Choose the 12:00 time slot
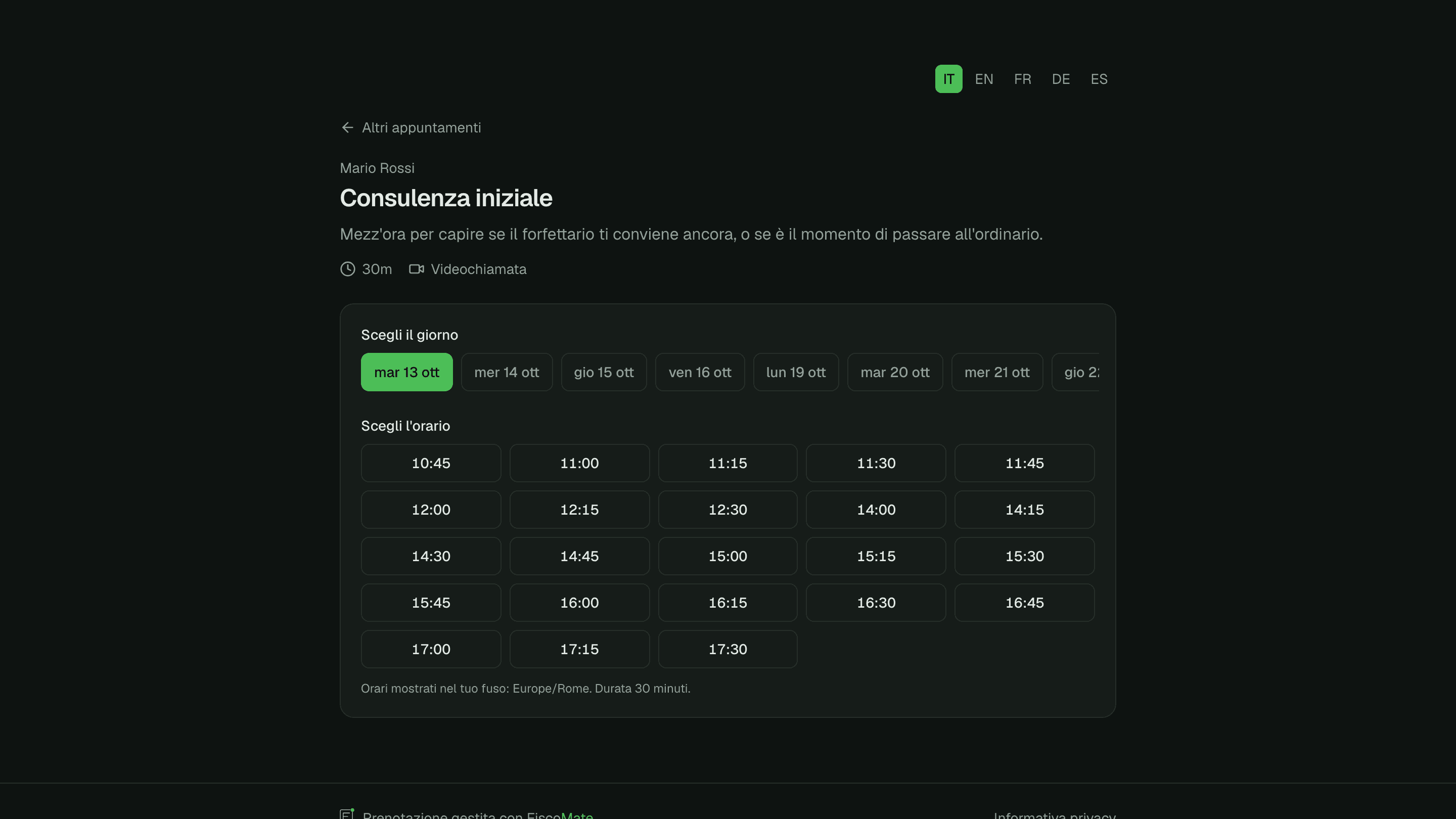This screenshot has width=1456, height=819. click(431, 509)
